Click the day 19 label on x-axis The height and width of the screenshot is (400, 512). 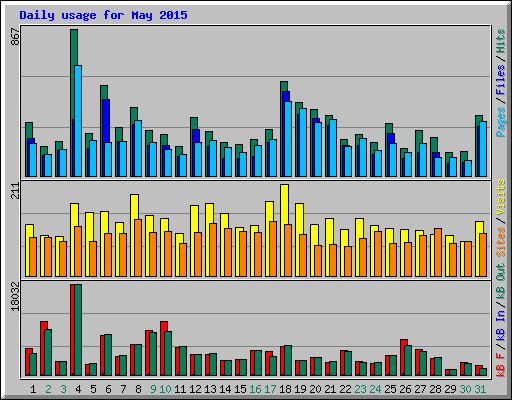pyautogui.click(x=300, y=389)
